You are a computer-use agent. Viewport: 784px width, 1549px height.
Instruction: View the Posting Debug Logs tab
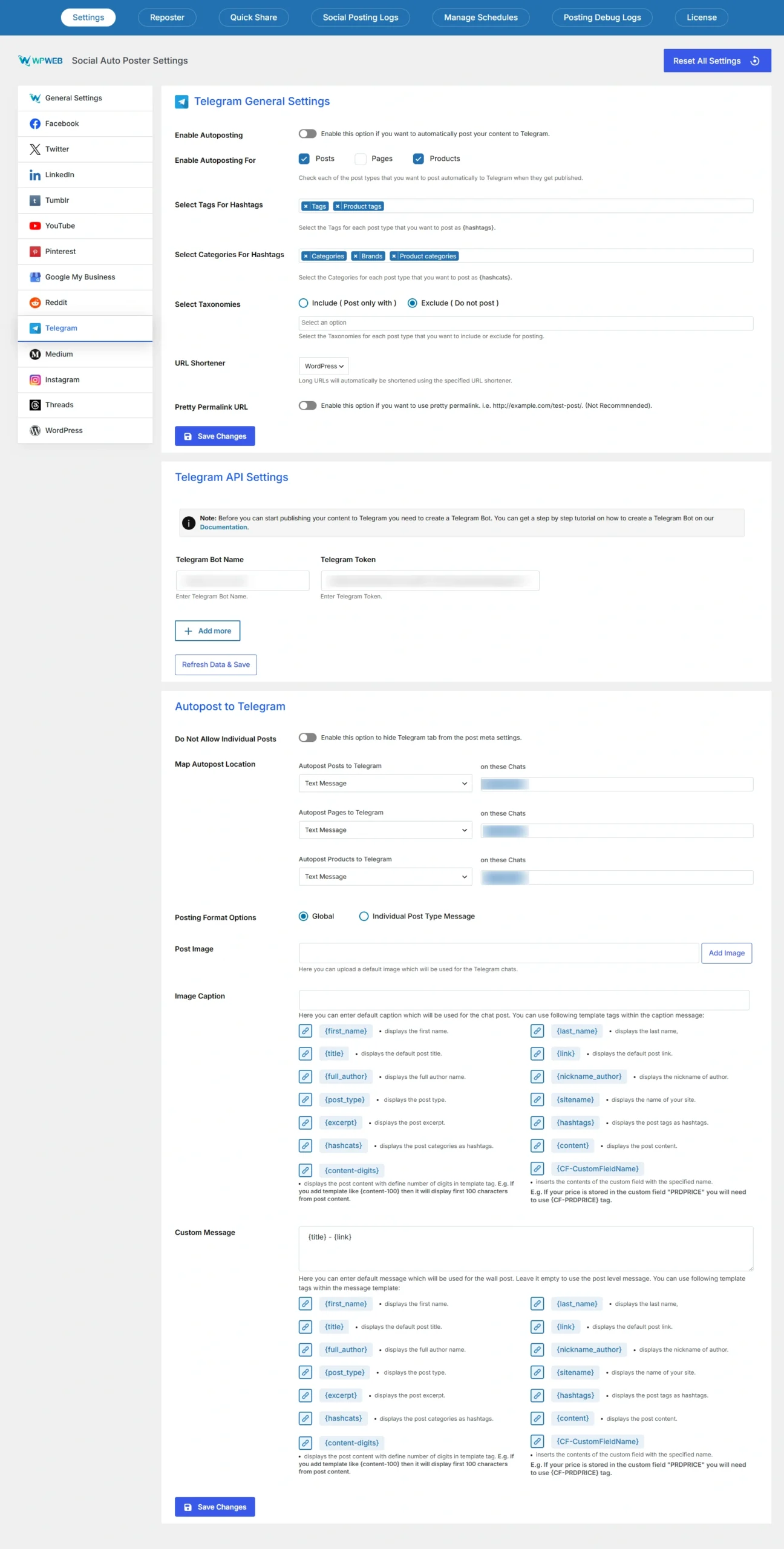pos(602,18)
